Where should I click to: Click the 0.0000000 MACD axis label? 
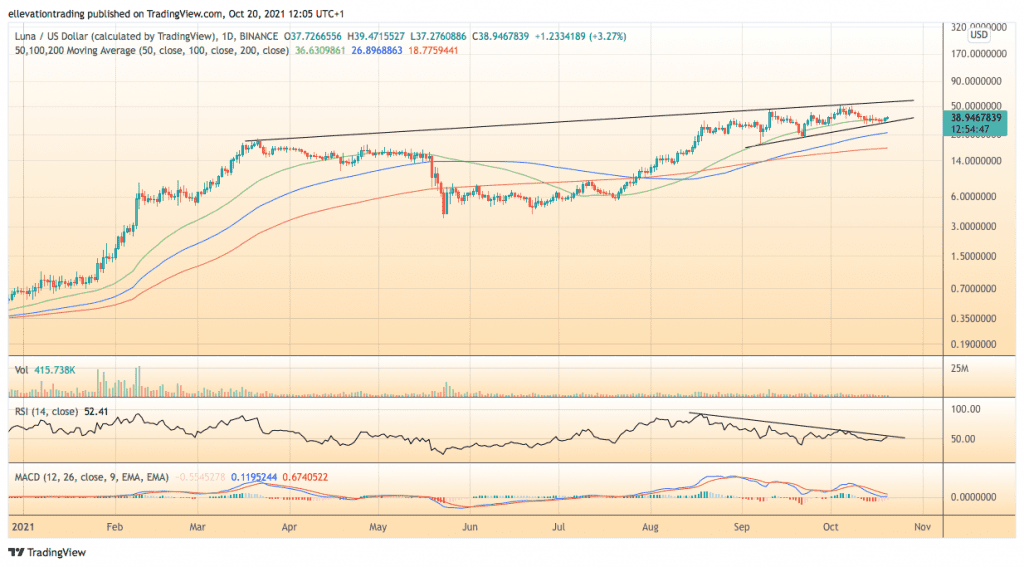pyautogui.click(x=973, y=497)
